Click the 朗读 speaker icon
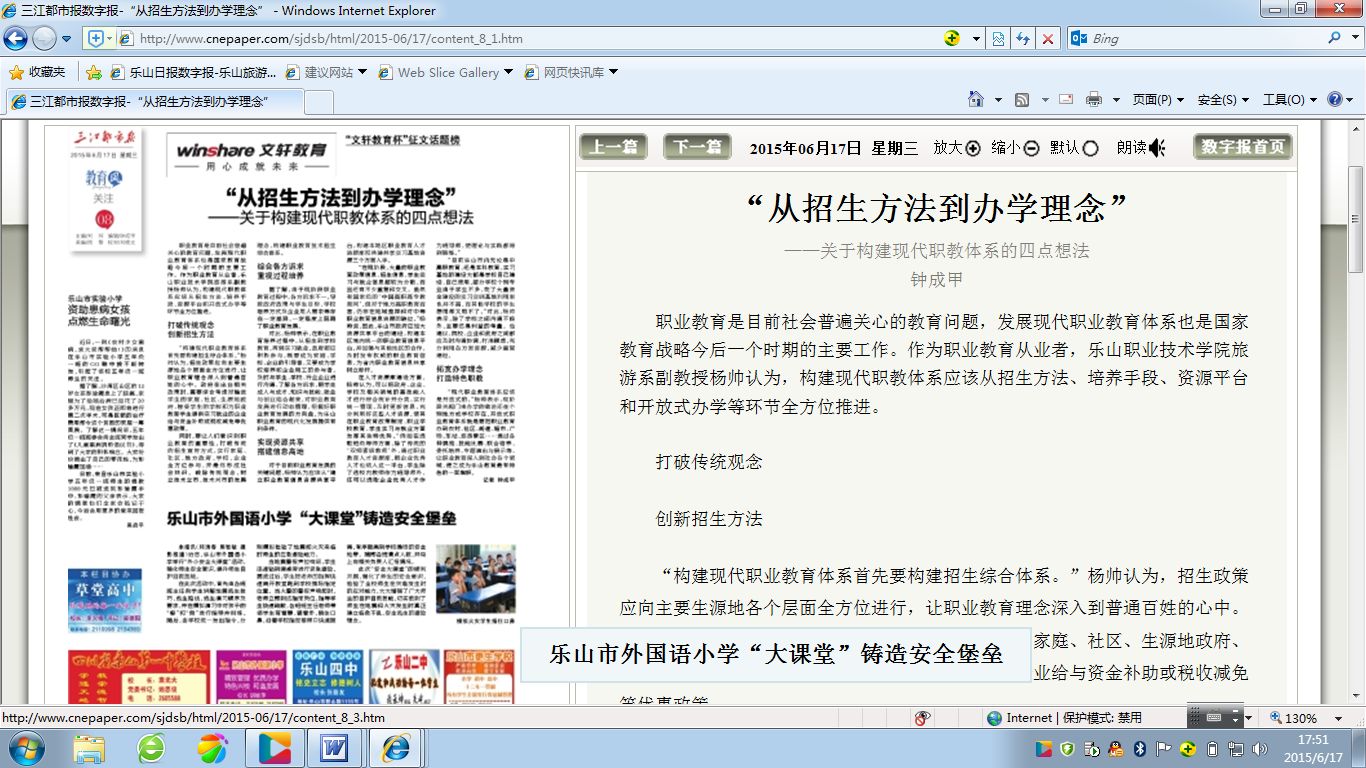 [x=1157, y=148]
